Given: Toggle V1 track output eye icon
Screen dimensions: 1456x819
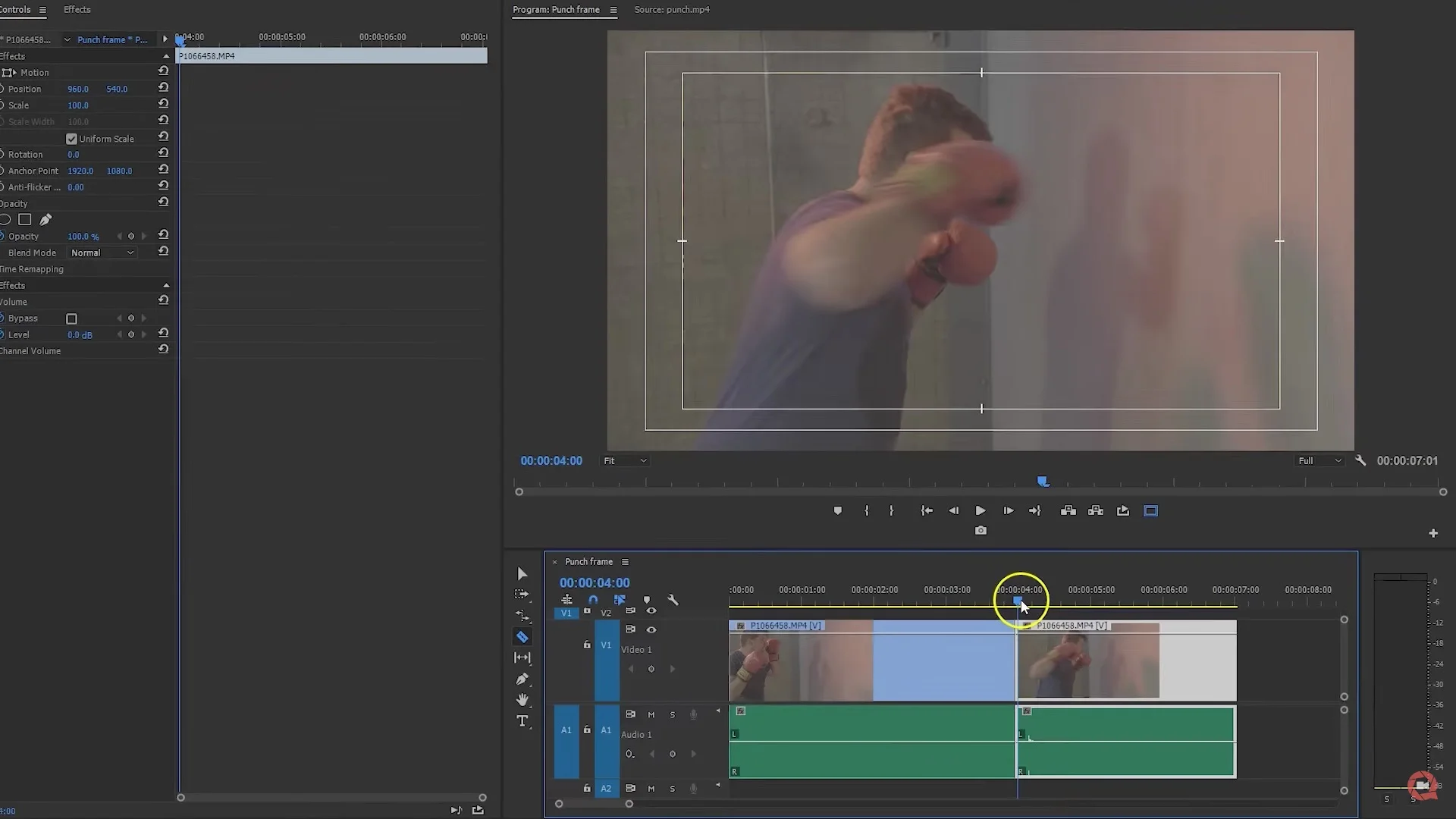Looking at the screenshot, I should 651,629.
